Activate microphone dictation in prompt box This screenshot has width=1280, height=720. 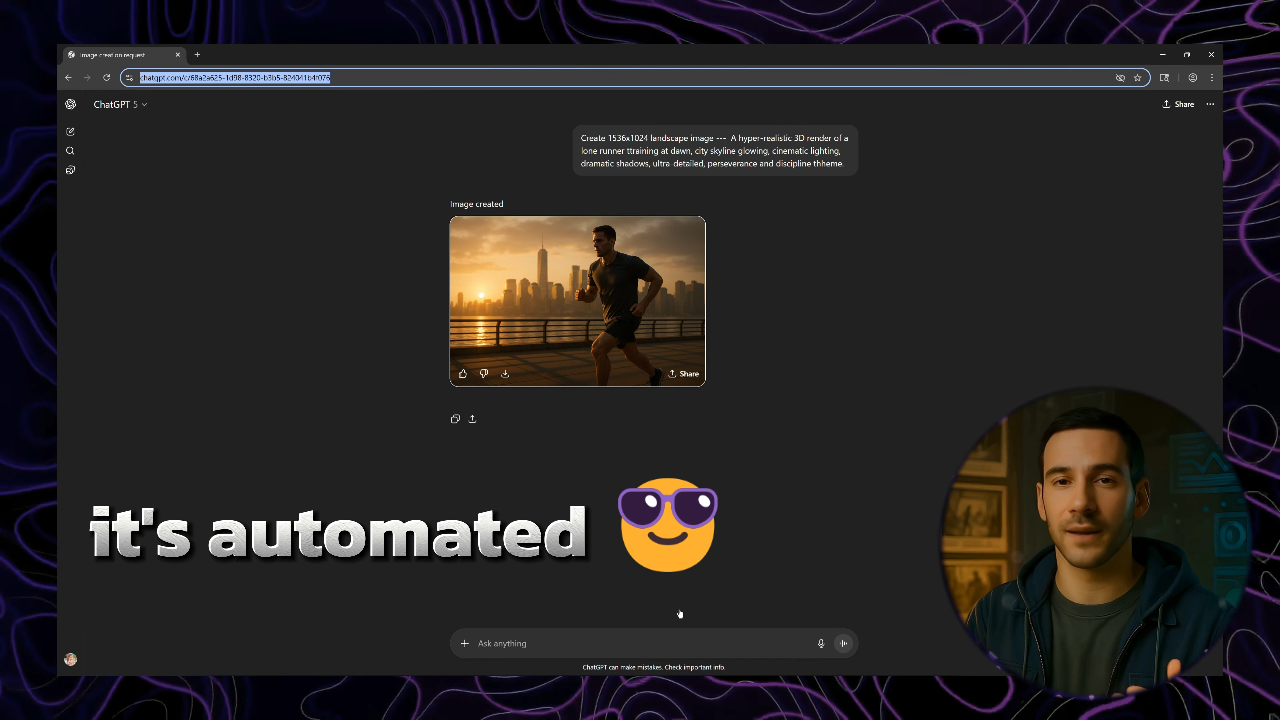[x=821, y=643]
